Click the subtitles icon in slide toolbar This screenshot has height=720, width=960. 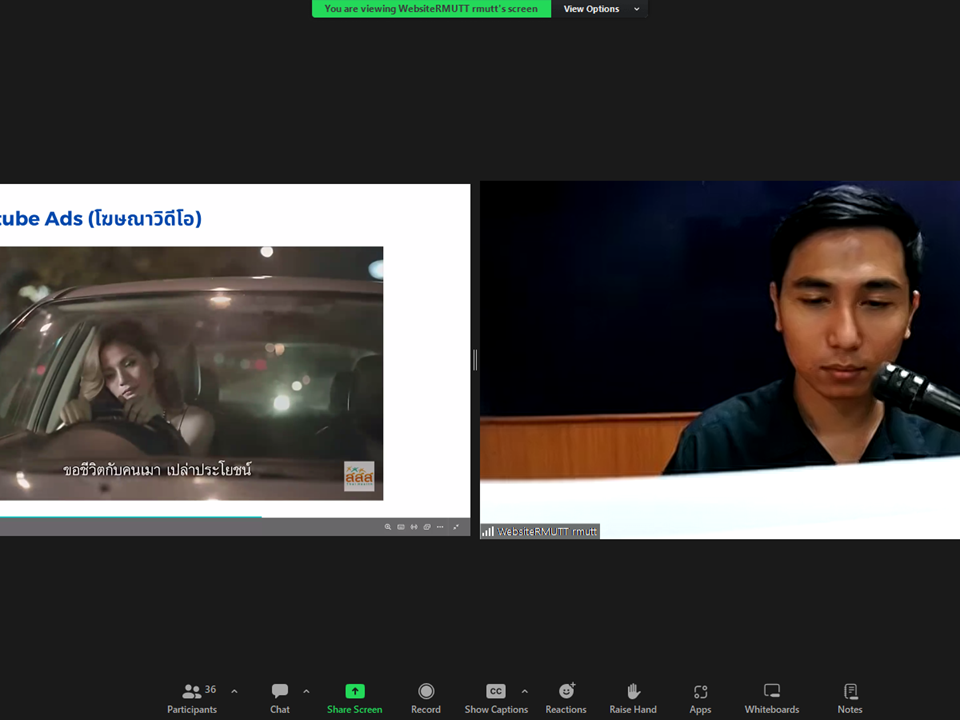point(401,527)
